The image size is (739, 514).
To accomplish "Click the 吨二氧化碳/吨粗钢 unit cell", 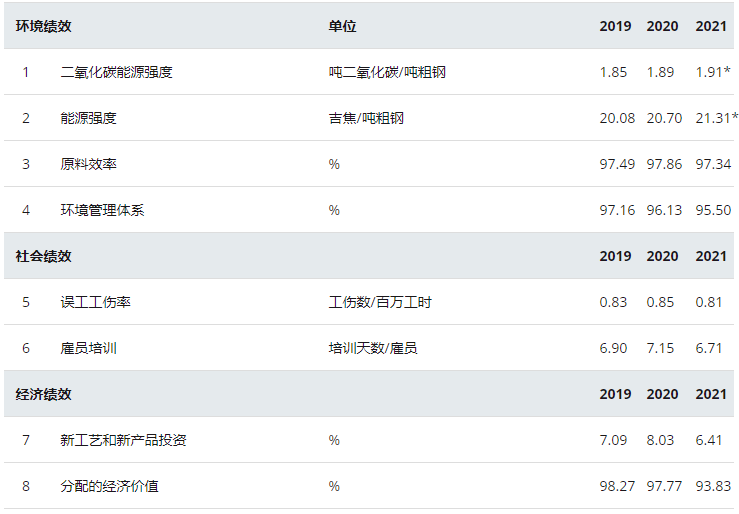I will [387, 72].
